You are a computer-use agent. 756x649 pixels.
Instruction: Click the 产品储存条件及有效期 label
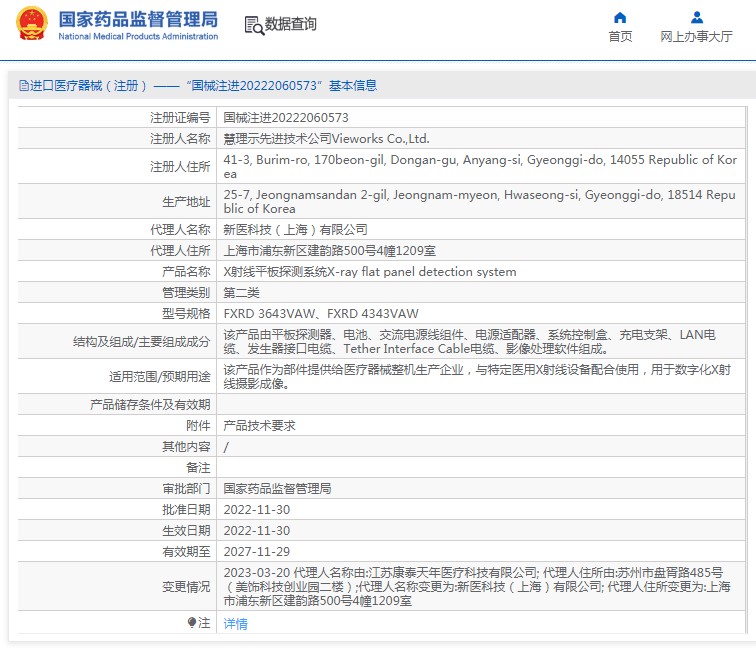(150, 405)
